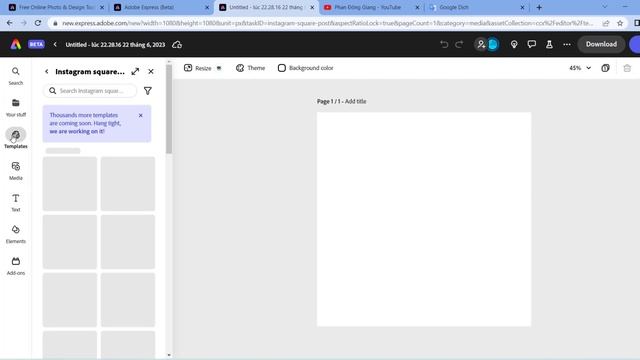Click the Adobe Express logo
The width and height of the screenshot is (640, 360).
pyautogui.click(x=16, y=44)
